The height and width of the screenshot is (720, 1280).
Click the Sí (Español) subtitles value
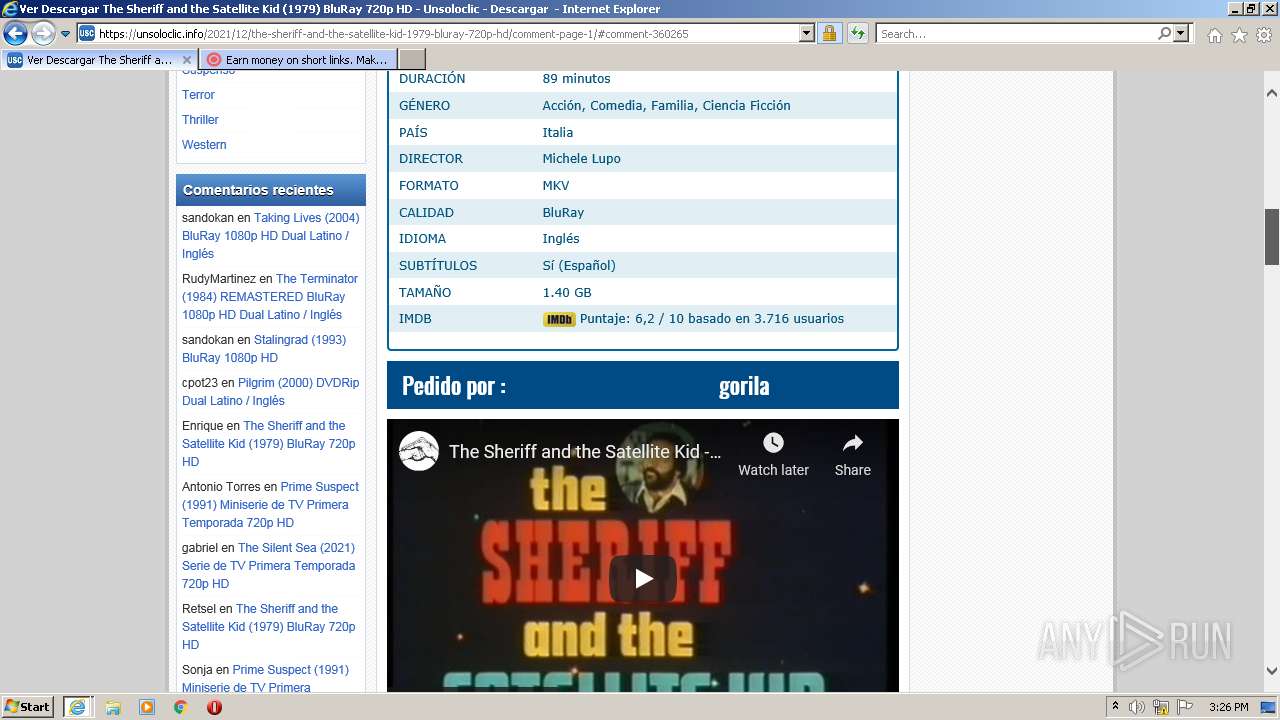(x=579, y=266)
